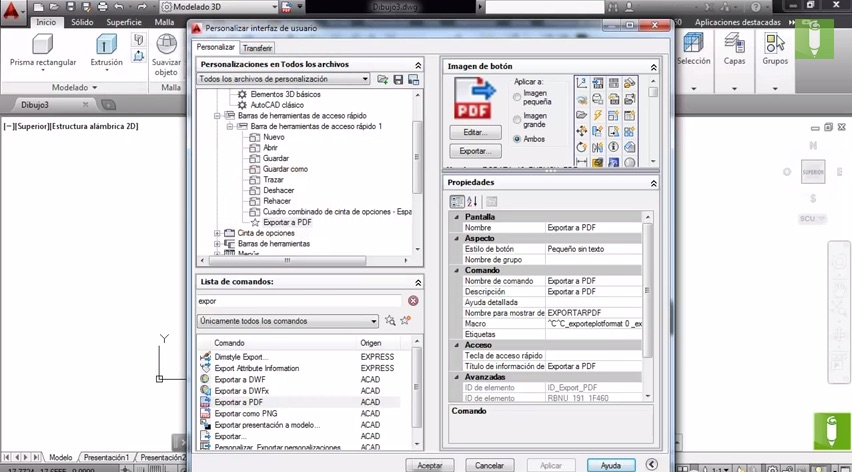Click the red clear search icon
852x472 pixels.
point(413,301)
